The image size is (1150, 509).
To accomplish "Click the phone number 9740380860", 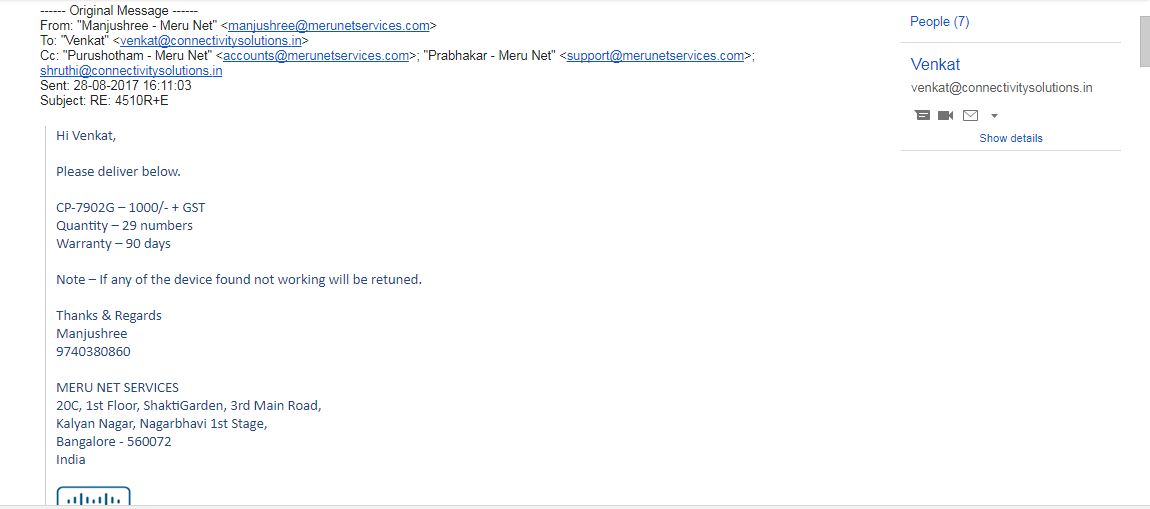I will (x=93, y=351).
